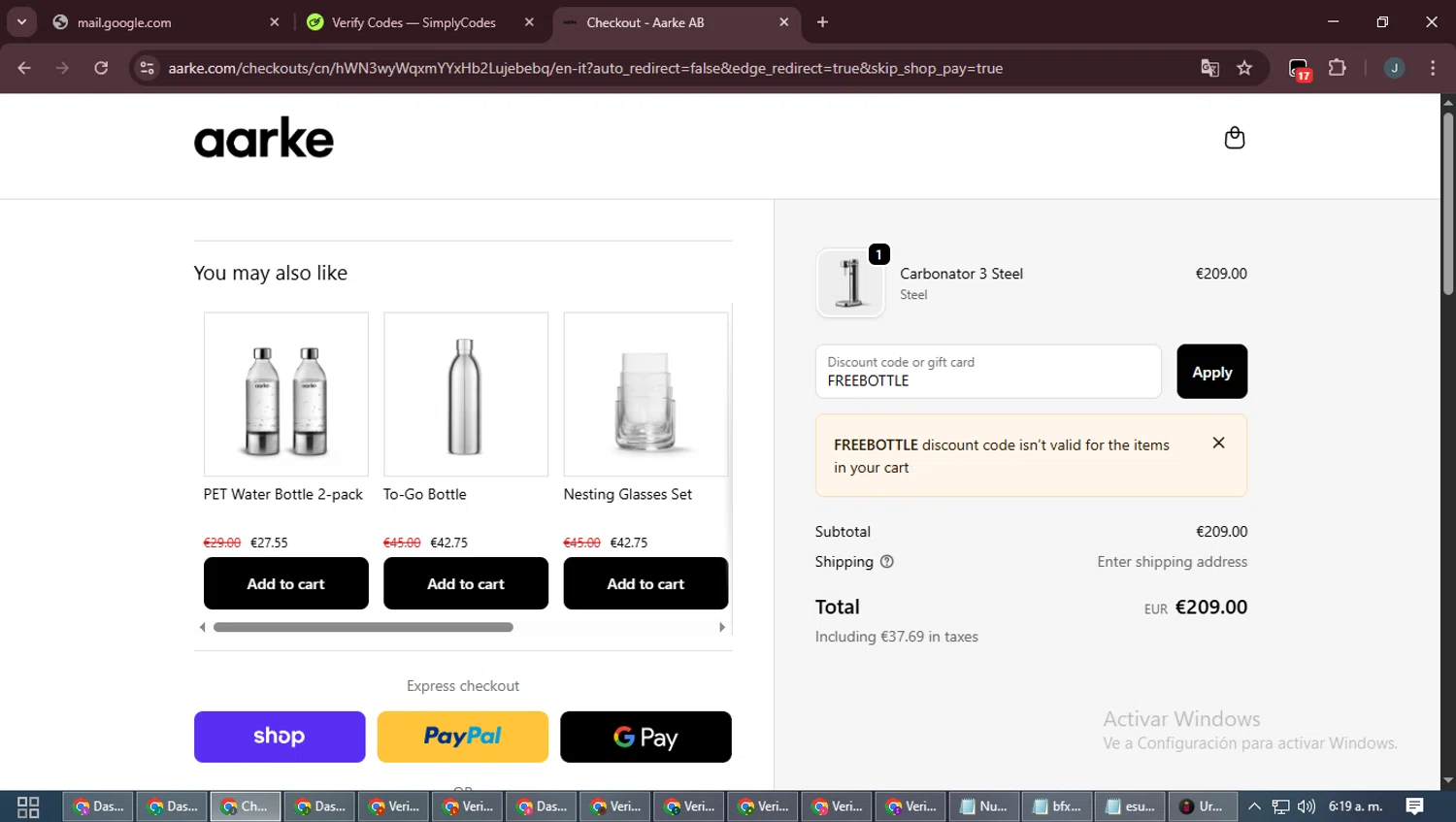The image size is (1456, 822).
Task: Click the carousel scroll right arrow
Action: [721, 627]
